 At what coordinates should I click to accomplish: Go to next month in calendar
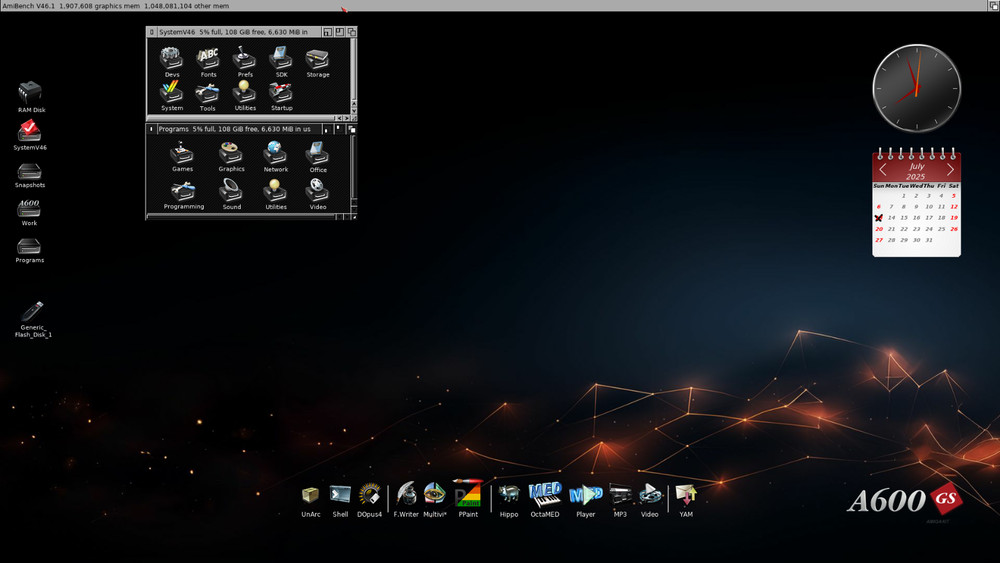950,170
